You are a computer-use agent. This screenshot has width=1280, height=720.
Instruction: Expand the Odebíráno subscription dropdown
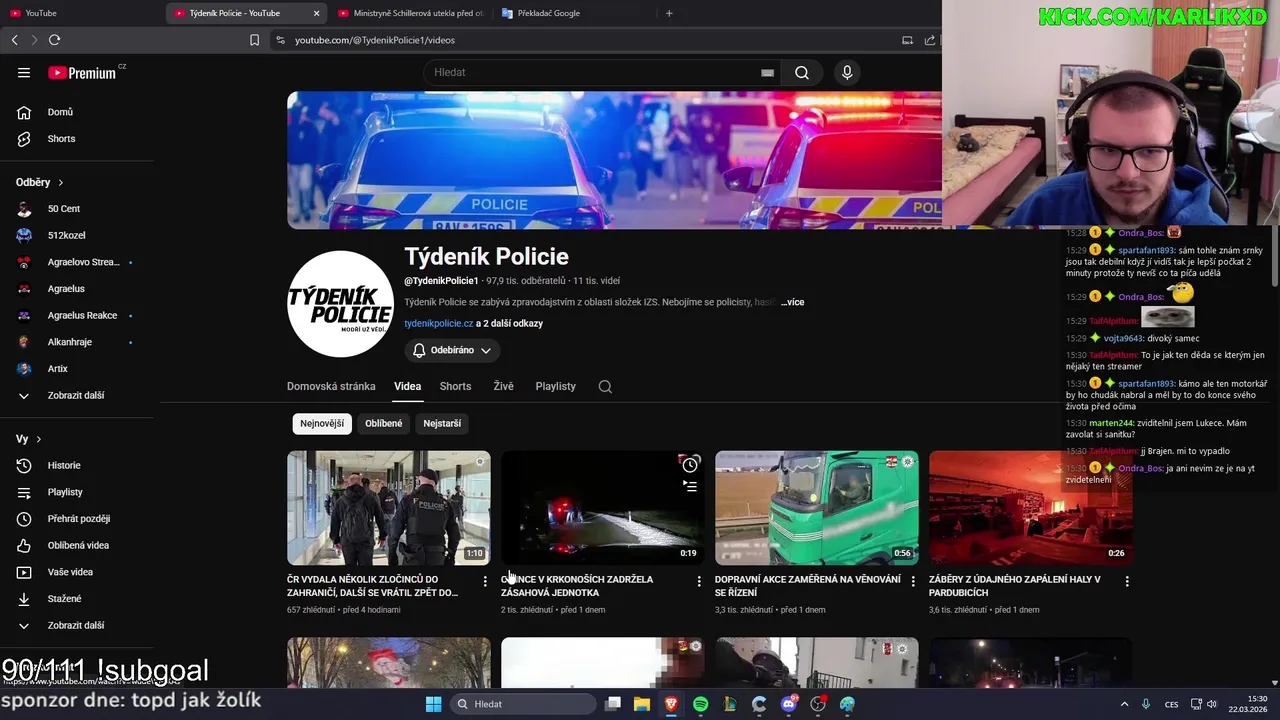[452, 351]
